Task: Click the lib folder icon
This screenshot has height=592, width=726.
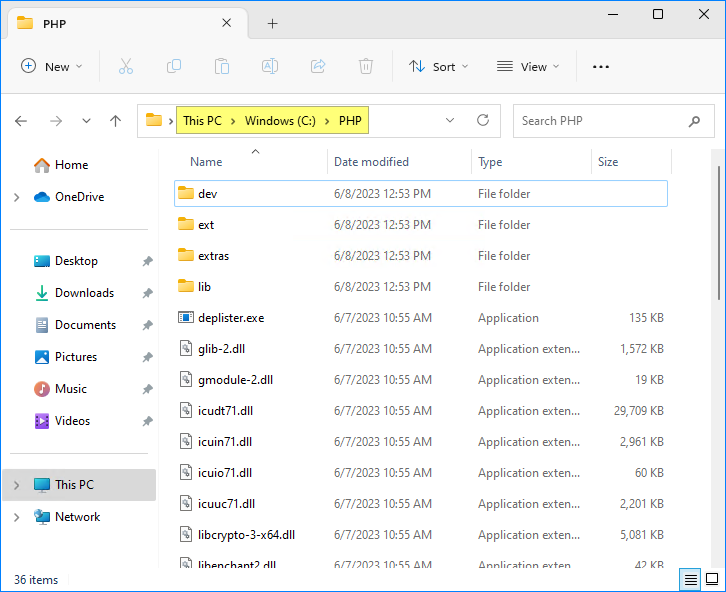Action: click(x=186, y=286)
